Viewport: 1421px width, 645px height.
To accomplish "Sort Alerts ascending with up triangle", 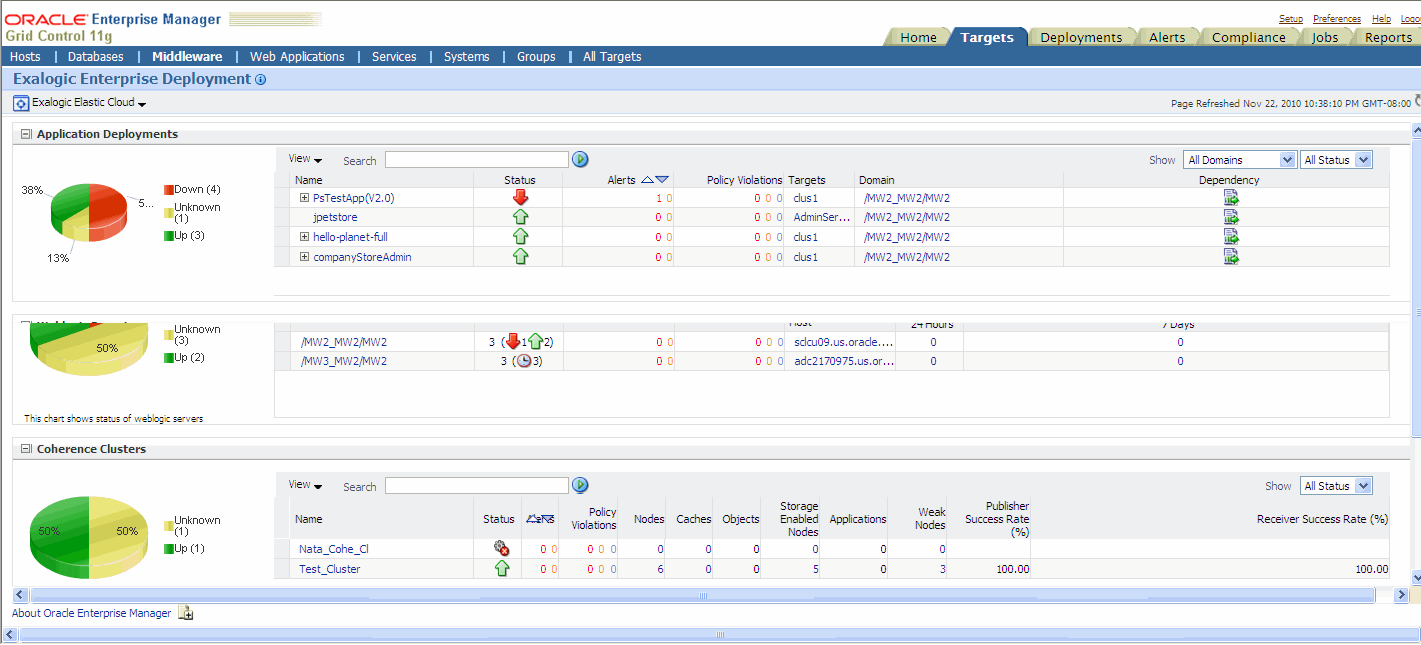I will click(647, 180).
